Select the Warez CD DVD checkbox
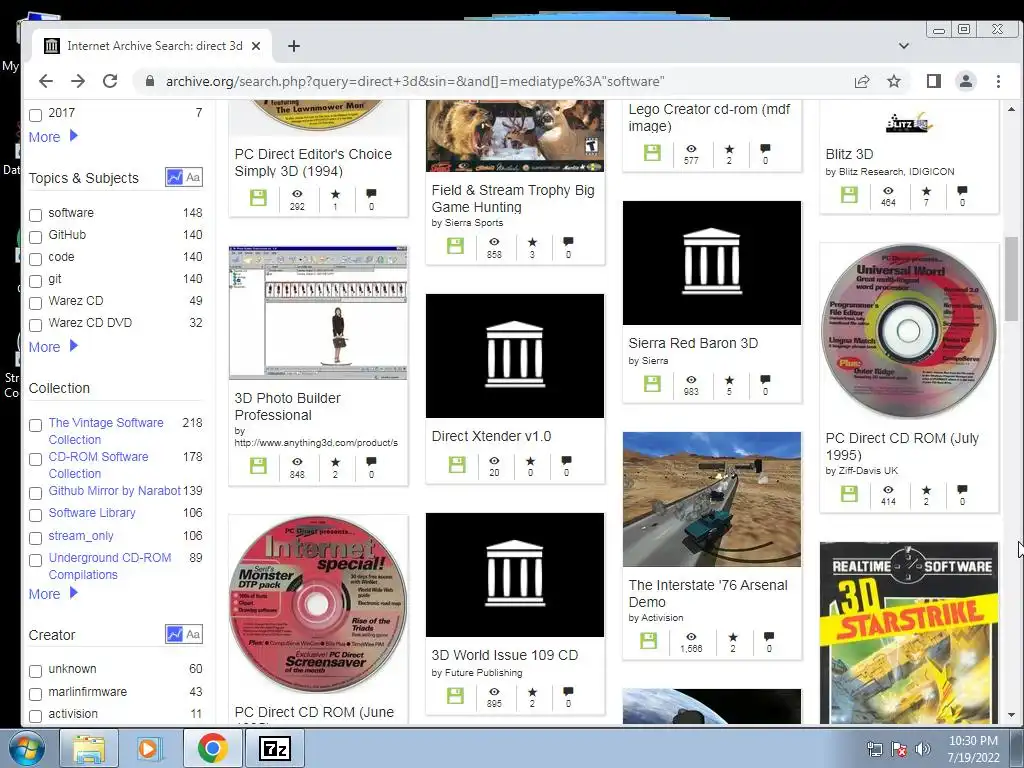This screenshot has width=1024, height=768. coord(36,325)
